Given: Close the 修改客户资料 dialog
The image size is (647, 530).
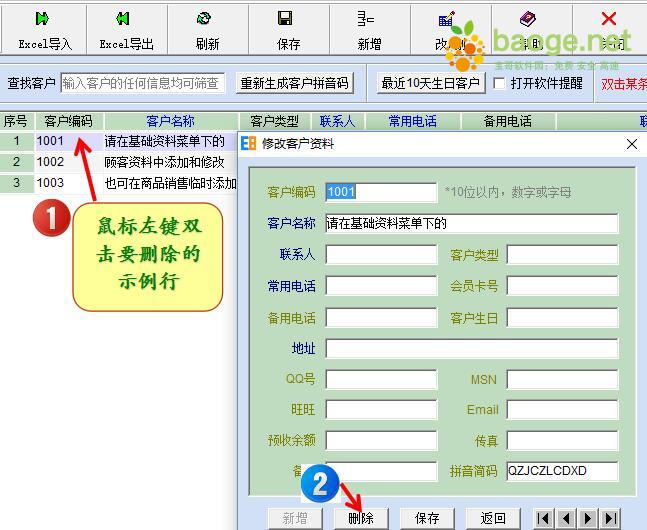Looking at the screenshot, I should (631, 144).
